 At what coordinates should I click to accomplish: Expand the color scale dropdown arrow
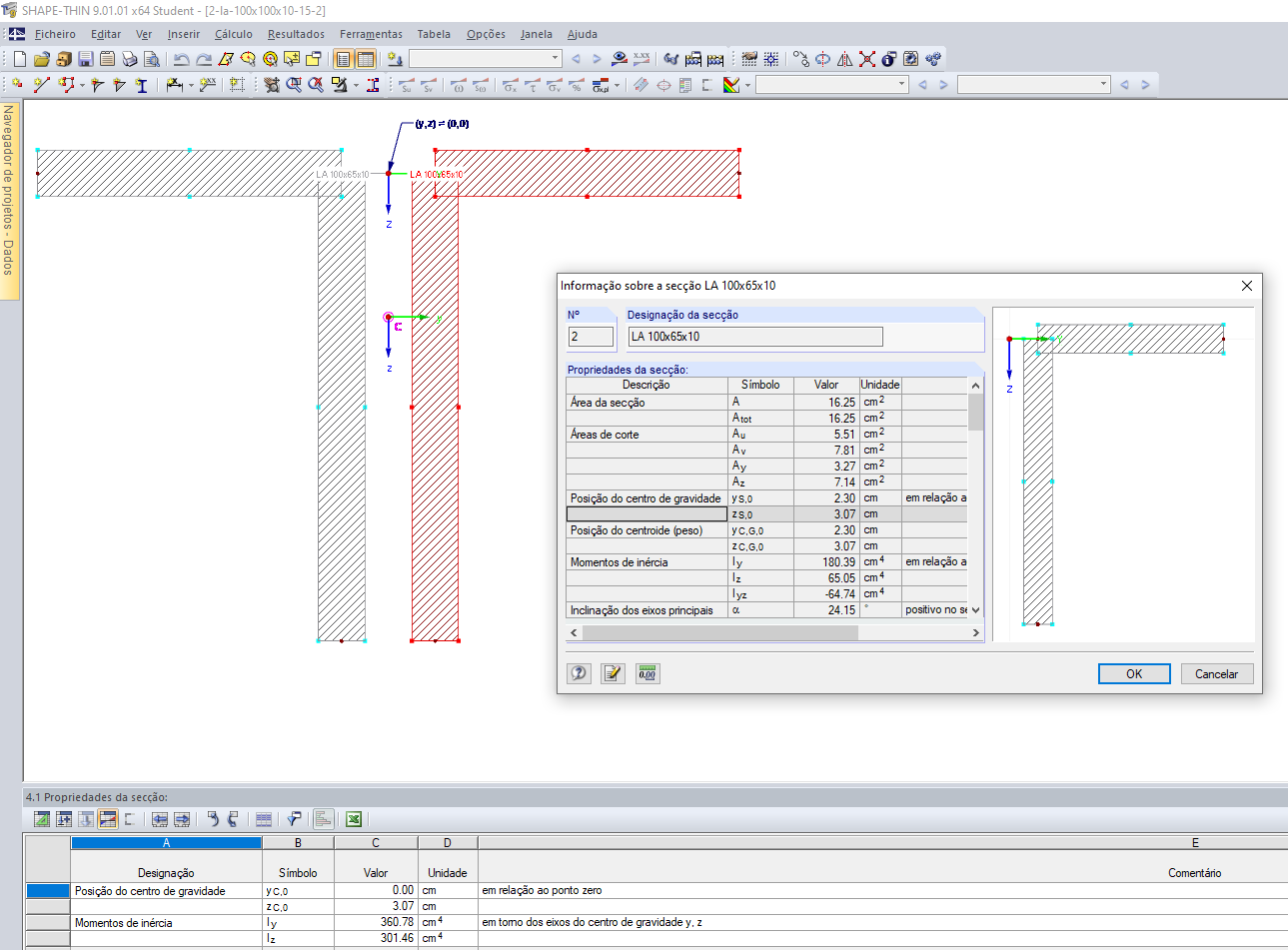coord(746,85)
